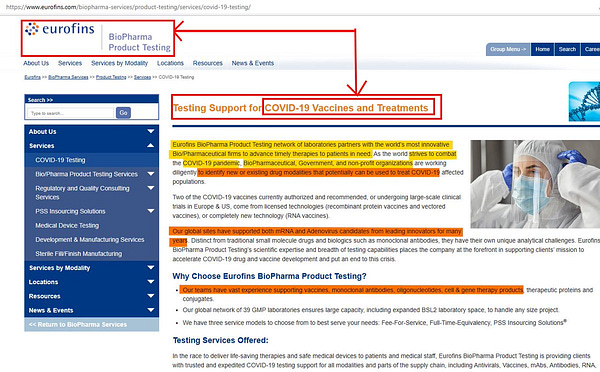Open the Services top menu

pyautogui.click(x=70, y=63)
